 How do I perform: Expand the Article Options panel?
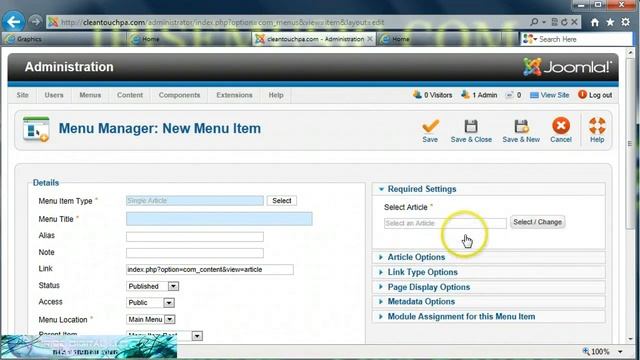click(x=488, y=257)
